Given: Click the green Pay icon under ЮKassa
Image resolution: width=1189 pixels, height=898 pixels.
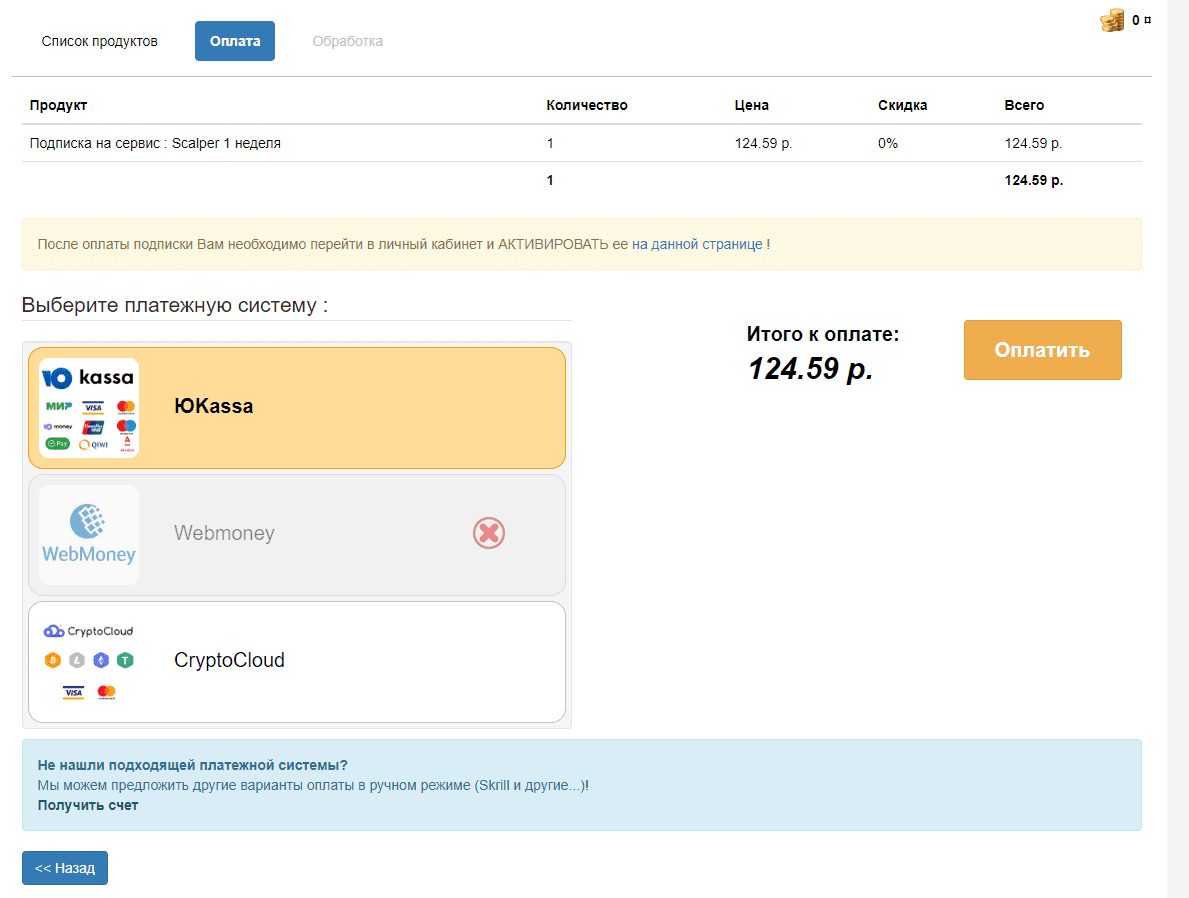Looking at the screenshot, I should (58, 443).
